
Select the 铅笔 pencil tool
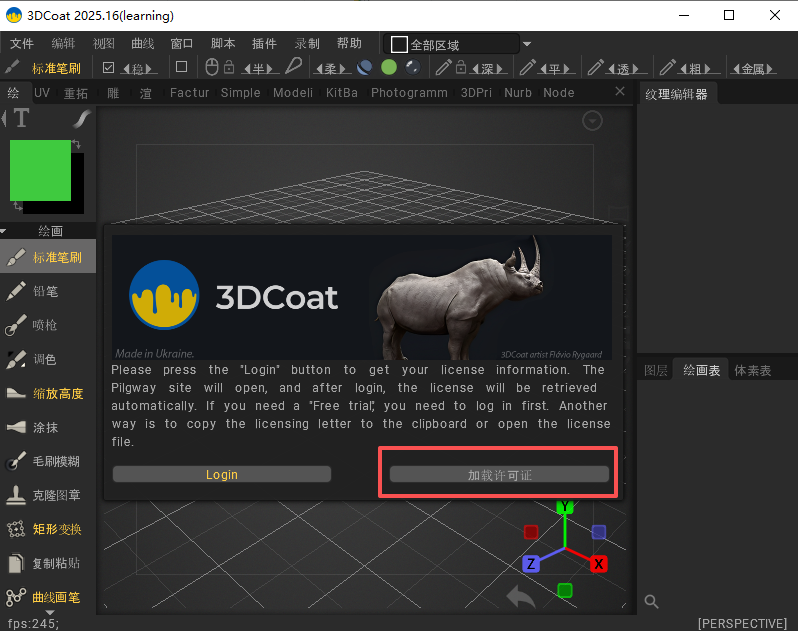coord(47,291)
